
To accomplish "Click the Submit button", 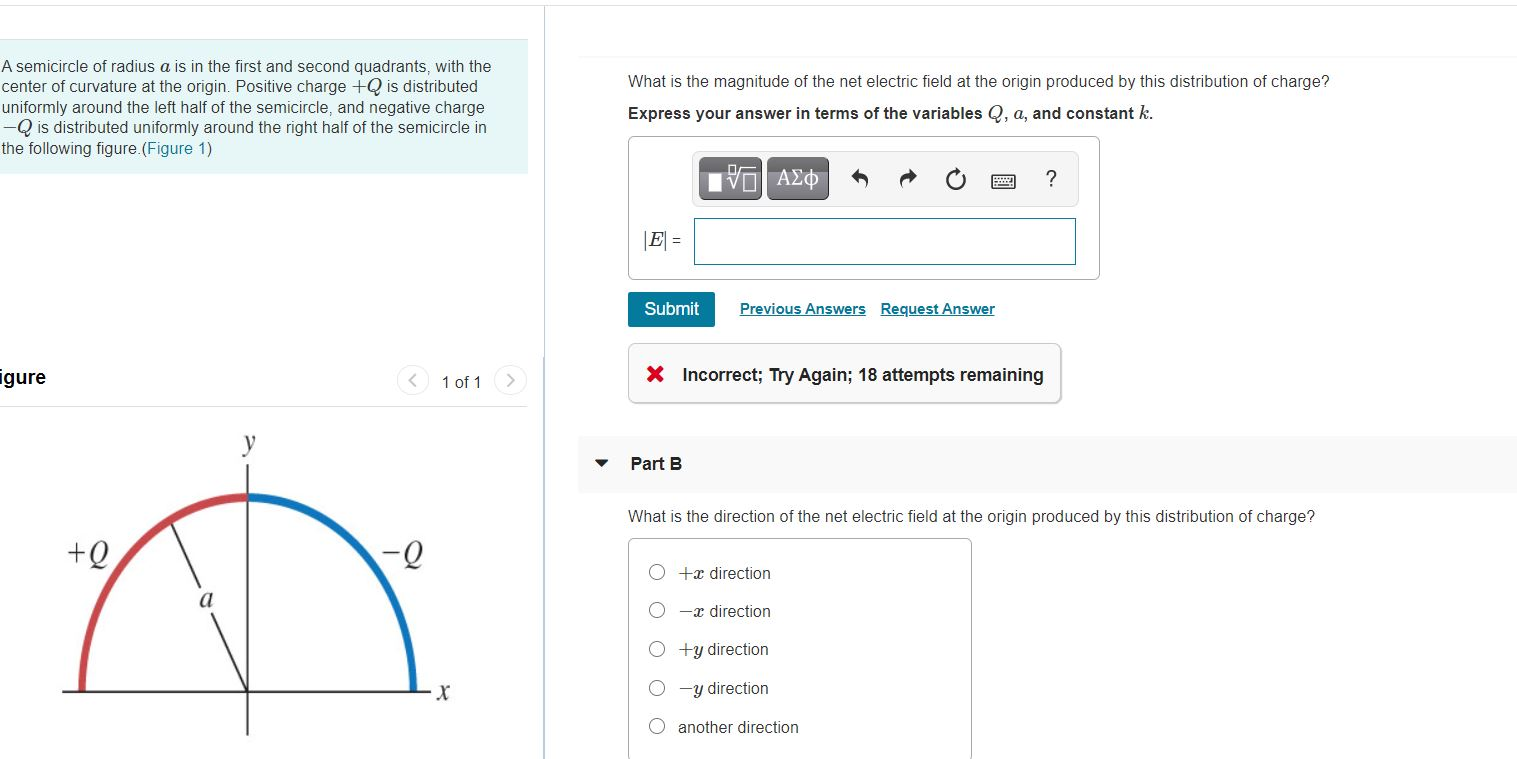I will point(670,309).
